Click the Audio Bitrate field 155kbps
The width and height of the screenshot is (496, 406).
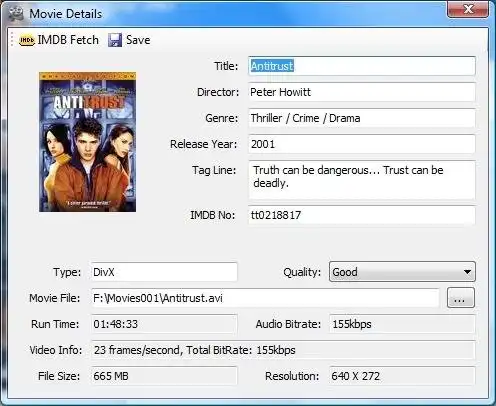coord(402,324)
